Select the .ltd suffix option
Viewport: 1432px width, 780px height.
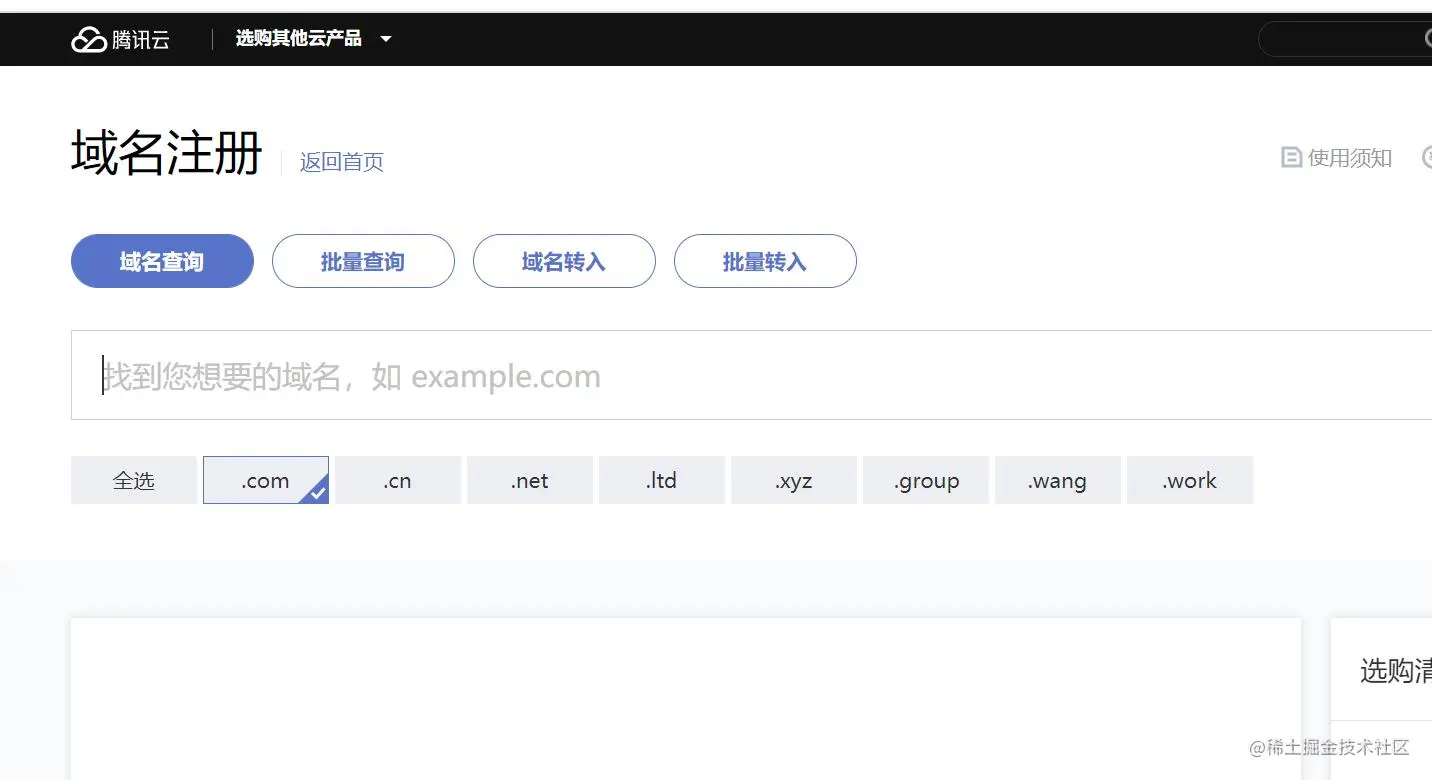pos(662,480)
